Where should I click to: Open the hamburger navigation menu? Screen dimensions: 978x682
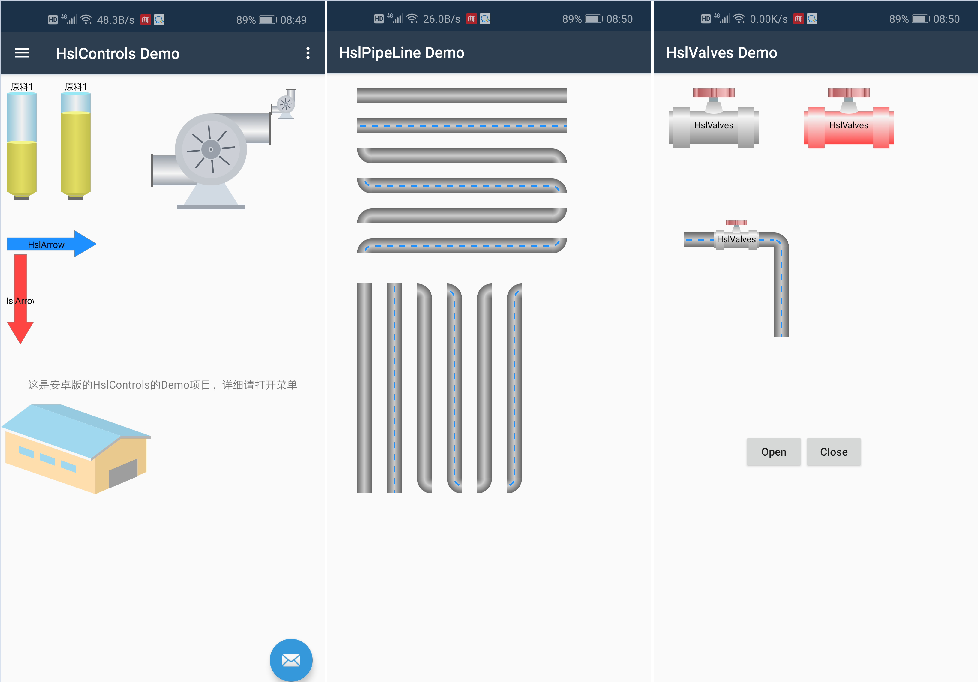pyautogui.click(x=22, y=53)
